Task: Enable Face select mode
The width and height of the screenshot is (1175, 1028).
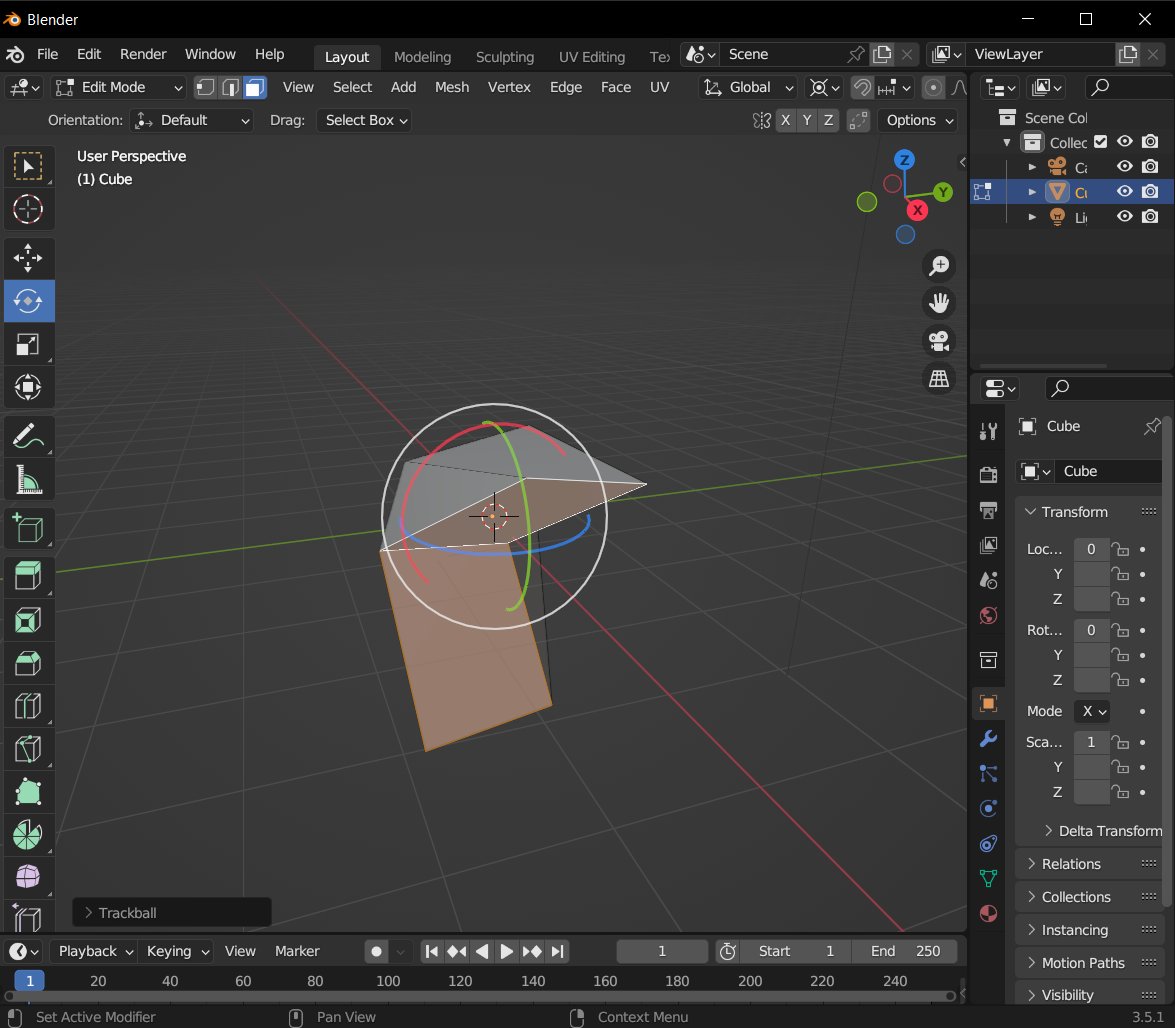Action: [x=255, y=88]
